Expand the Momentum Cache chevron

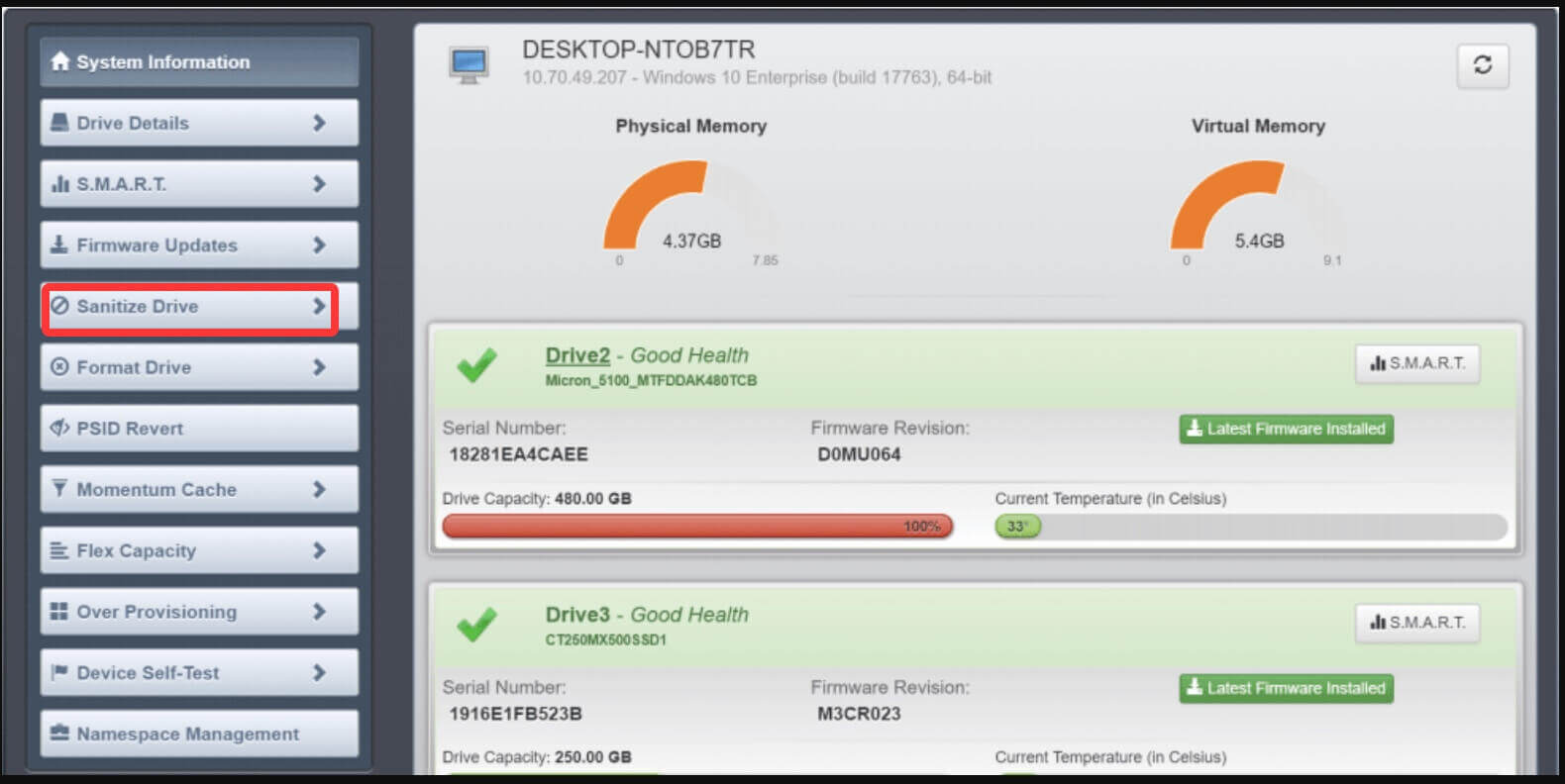[319, 489]
